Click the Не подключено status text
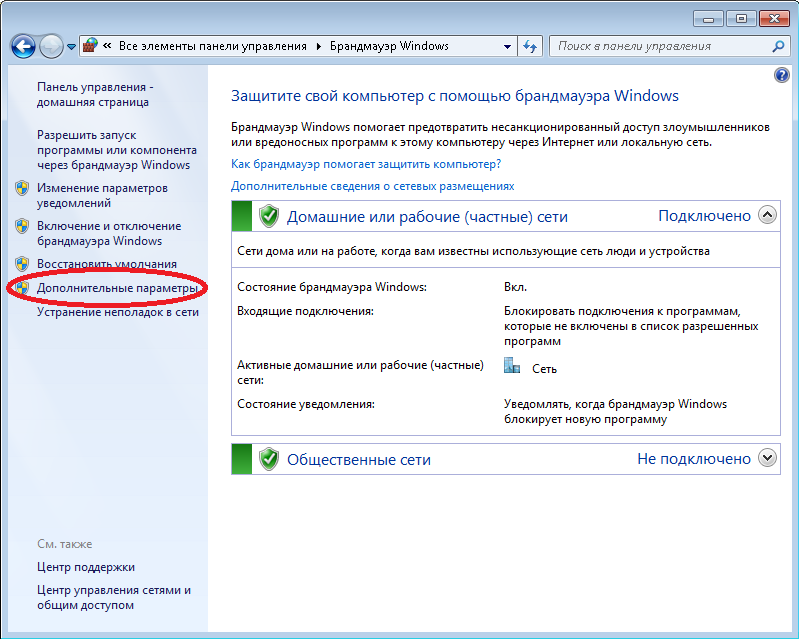Viewport: 799px width, 639px height. (694, 459)
